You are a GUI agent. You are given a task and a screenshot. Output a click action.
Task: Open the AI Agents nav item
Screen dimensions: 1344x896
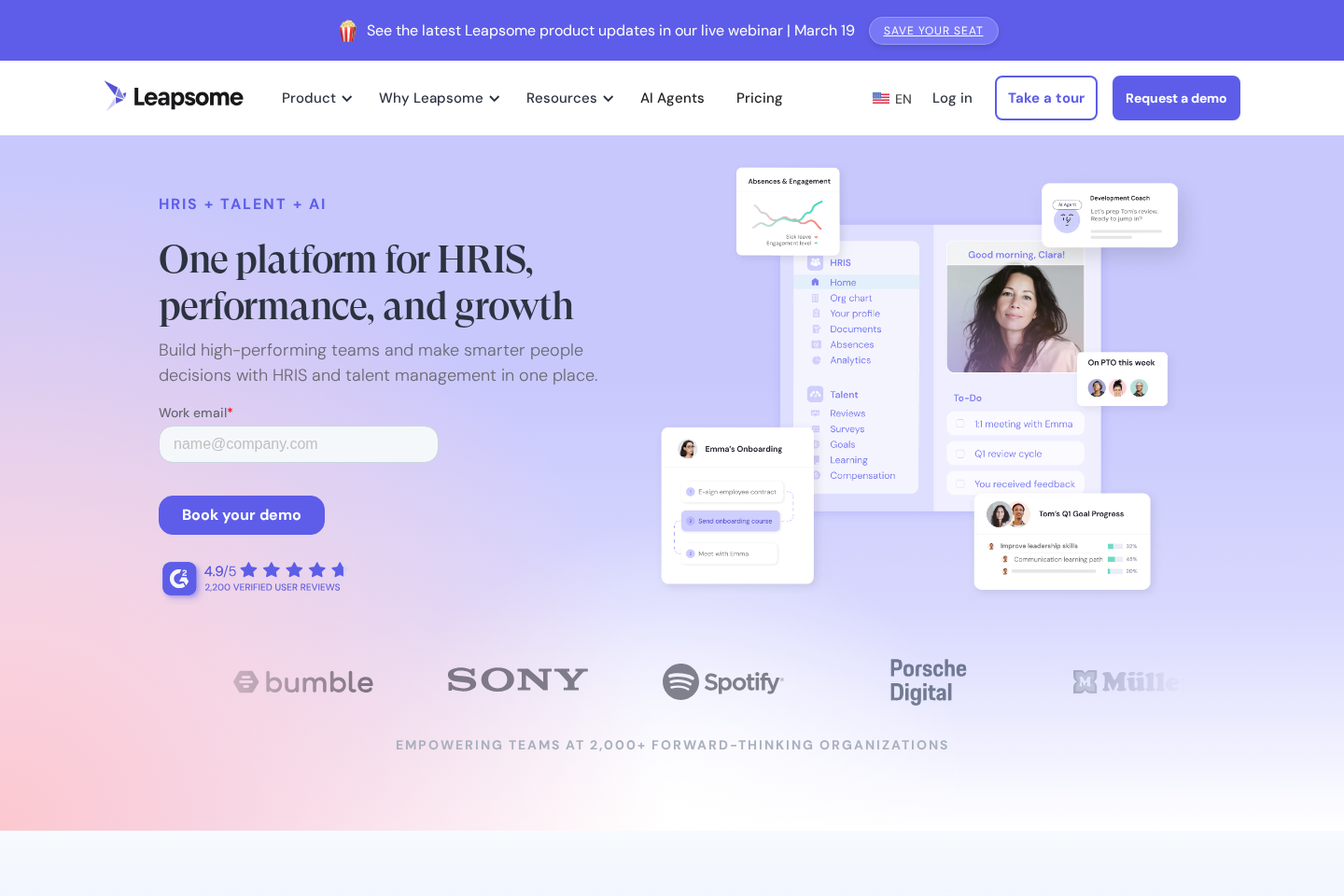tap(672, 98)
